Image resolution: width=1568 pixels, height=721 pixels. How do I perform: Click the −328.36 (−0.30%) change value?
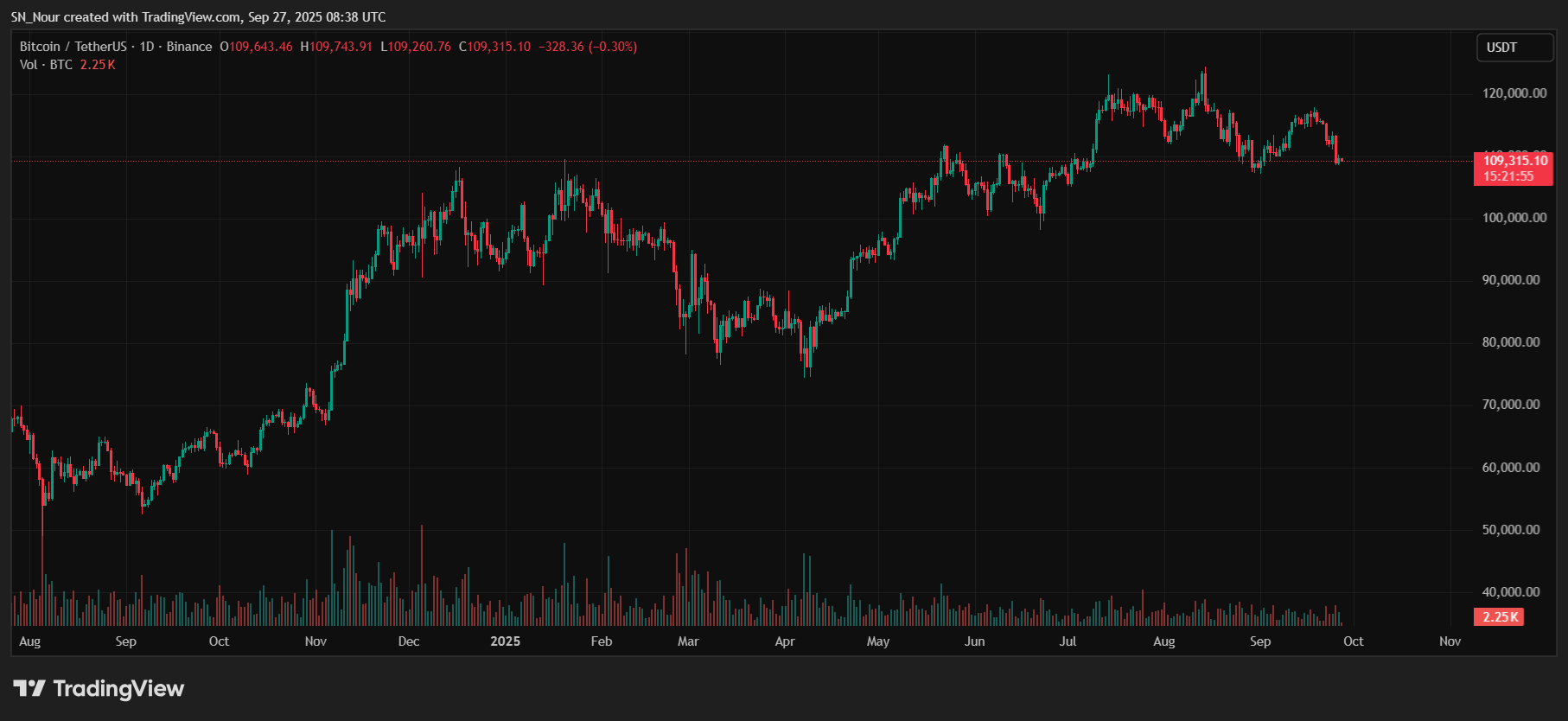point(588,47)
